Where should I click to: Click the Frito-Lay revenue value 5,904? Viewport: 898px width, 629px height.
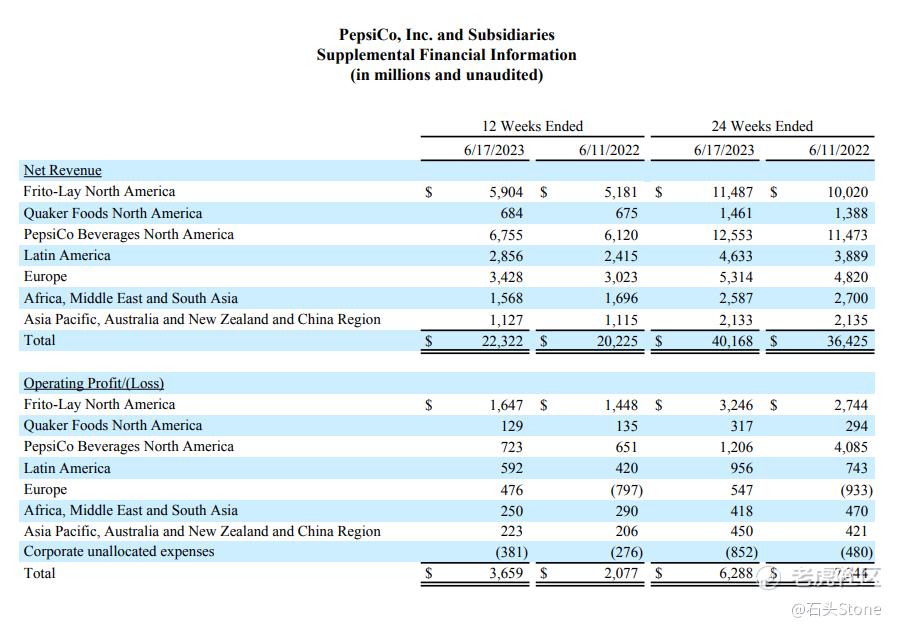point(506,192)
